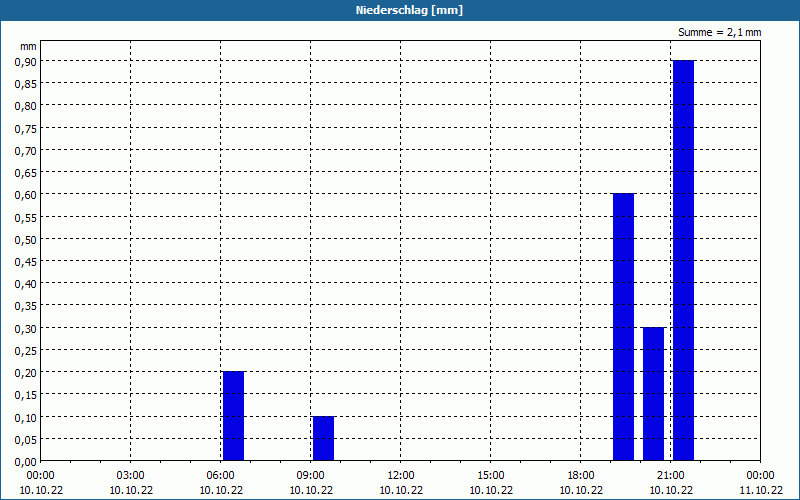The height and width of the screenshot is (500, 800).
Task: Click the 12:00 time axis label
Action: tap(401, 476)
